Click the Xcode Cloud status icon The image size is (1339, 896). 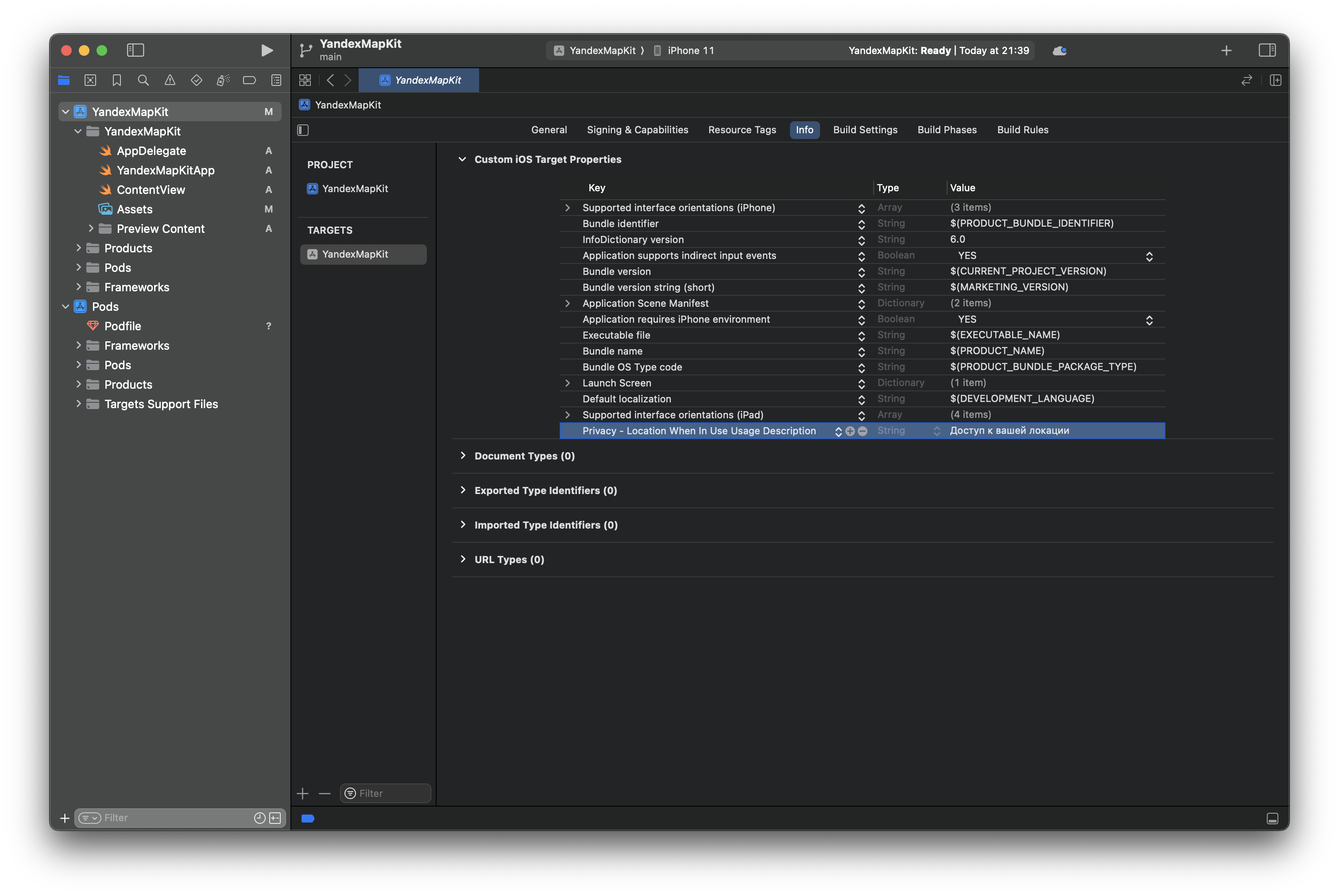coord(1059,50)
